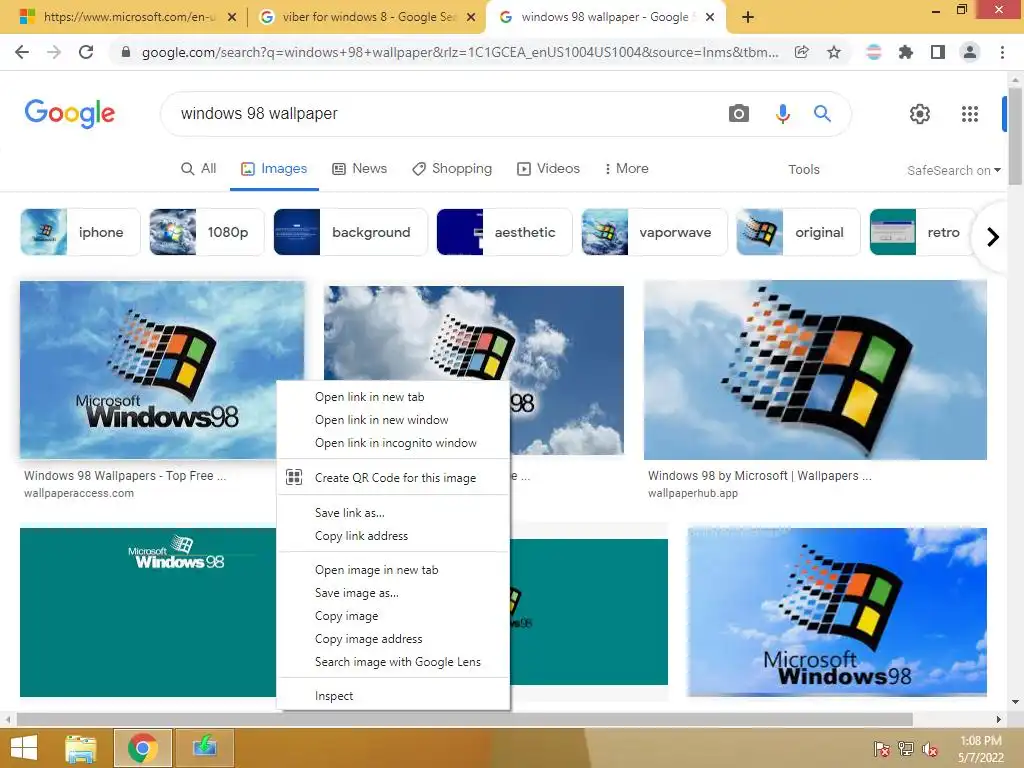Choose Open link in new tab
The image size is (1024, 768).
click(393, 397)
